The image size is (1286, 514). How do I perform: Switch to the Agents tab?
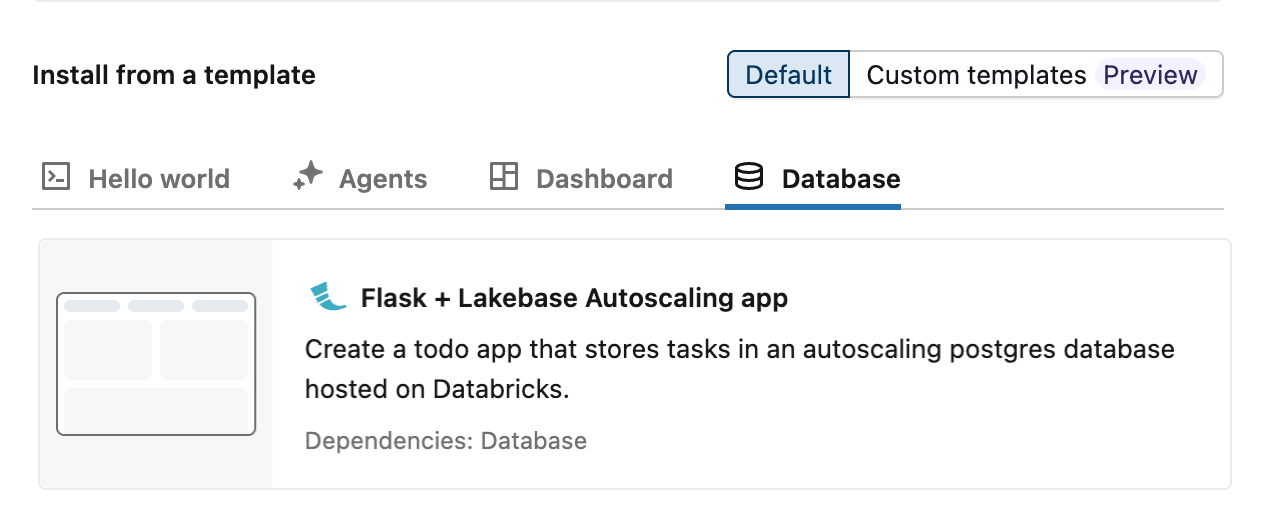pos(382,179)
